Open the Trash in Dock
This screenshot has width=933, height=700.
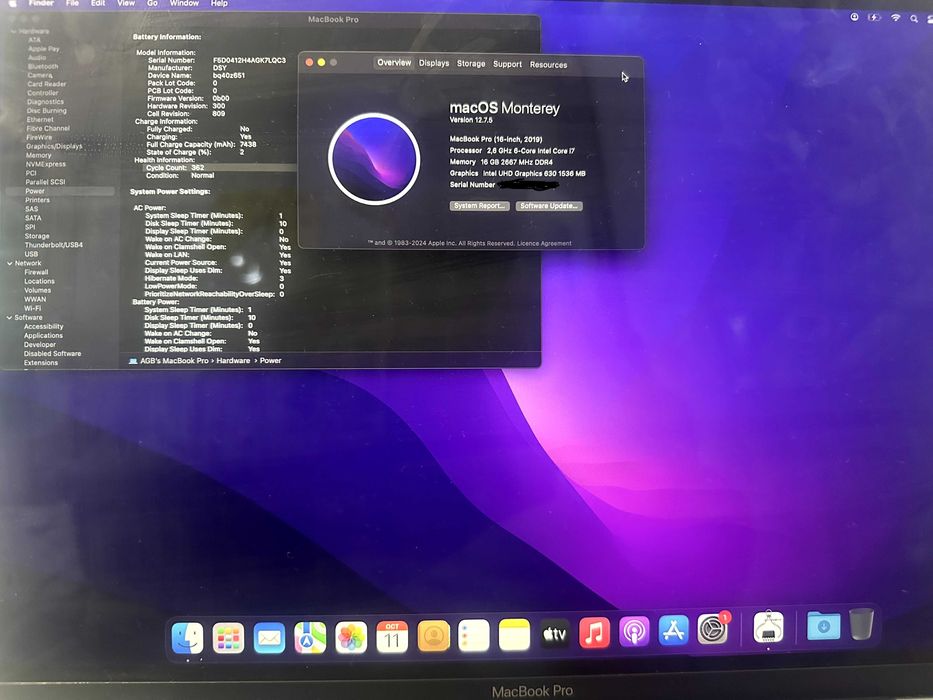pos(861,623)
